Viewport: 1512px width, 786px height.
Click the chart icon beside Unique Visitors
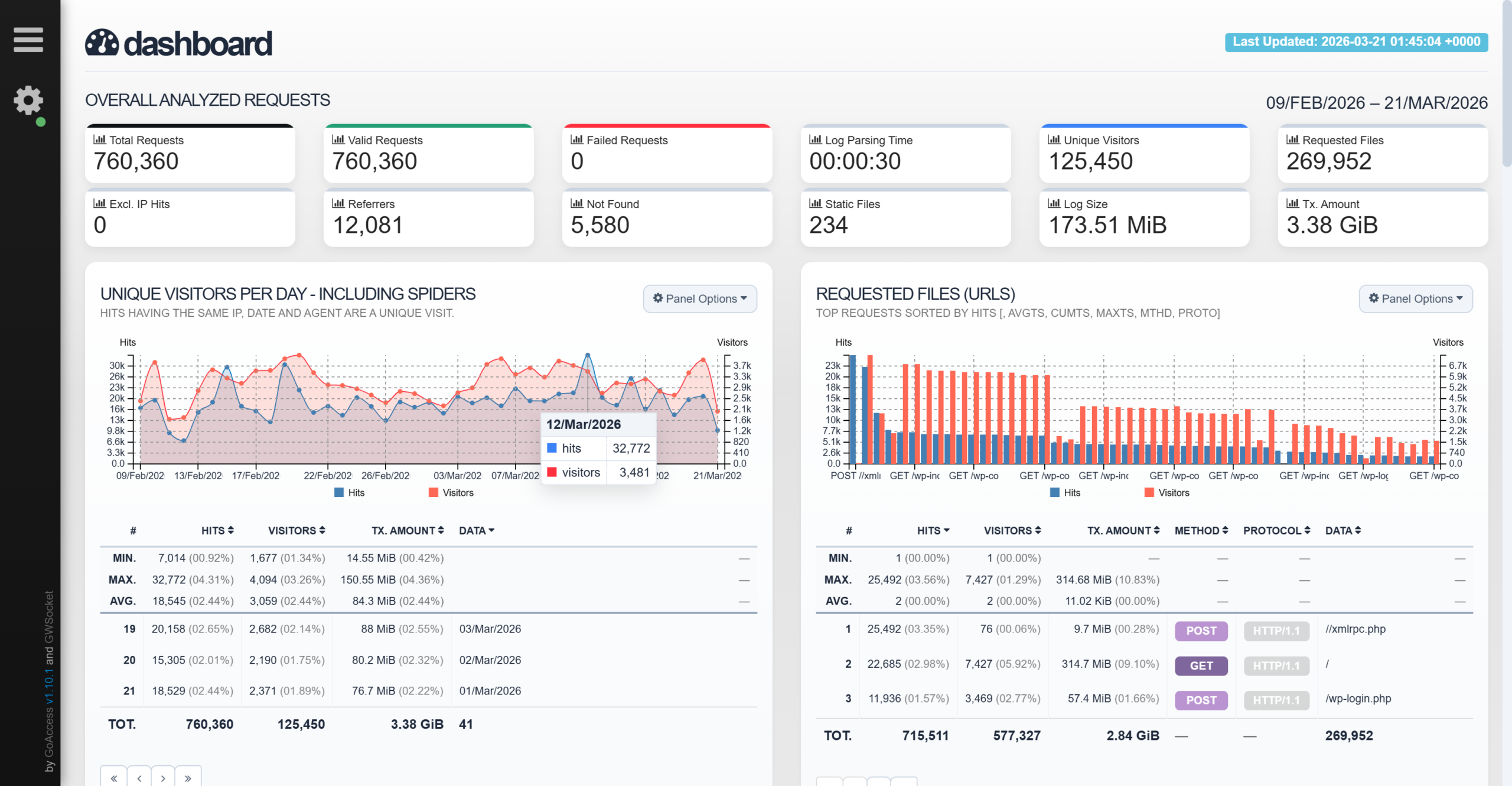(1054, 139)
